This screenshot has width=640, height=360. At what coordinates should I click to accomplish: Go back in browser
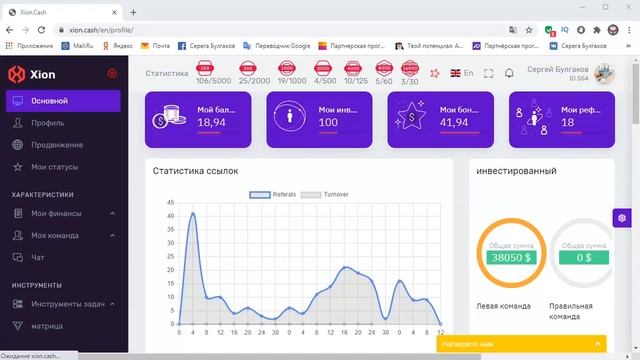point(9,30)
